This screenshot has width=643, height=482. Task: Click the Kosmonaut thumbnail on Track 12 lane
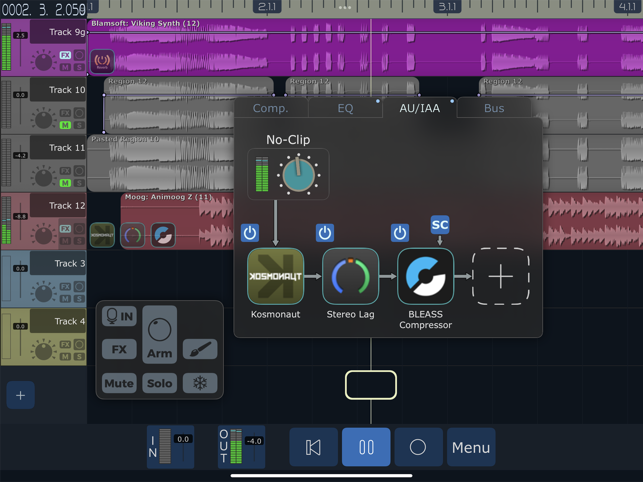tap(102, 235)
